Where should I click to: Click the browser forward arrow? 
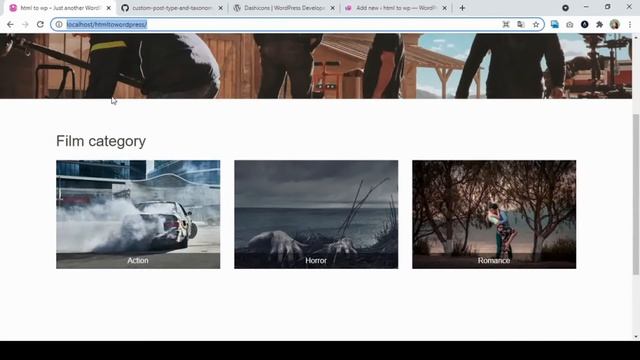tap(25, 24)
